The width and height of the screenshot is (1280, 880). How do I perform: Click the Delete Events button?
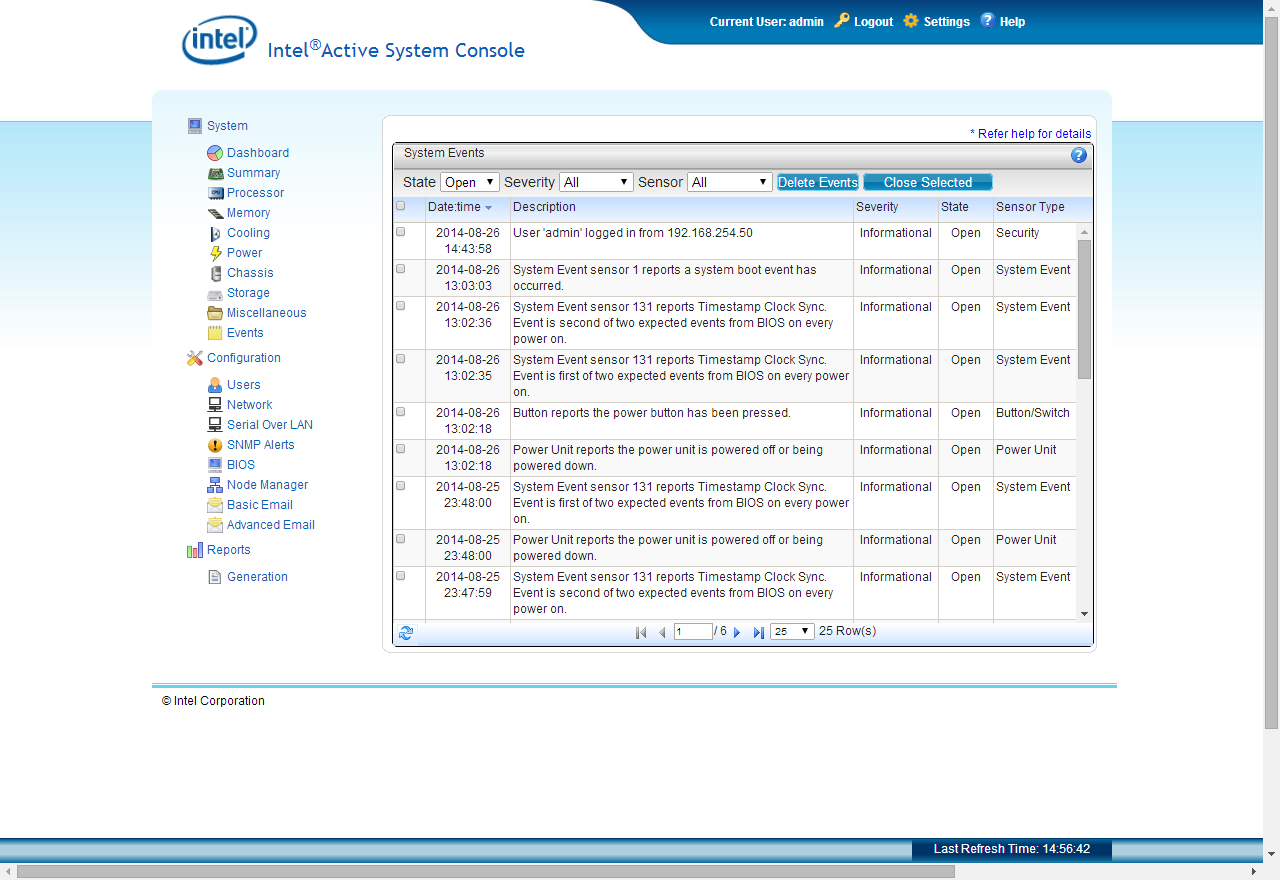(818, 182)
